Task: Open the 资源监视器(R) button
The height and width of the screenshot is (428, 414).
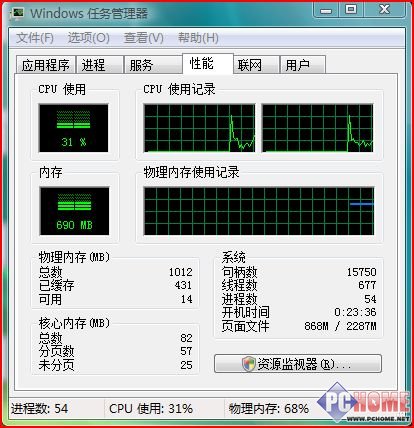Action: coord(298,363)
